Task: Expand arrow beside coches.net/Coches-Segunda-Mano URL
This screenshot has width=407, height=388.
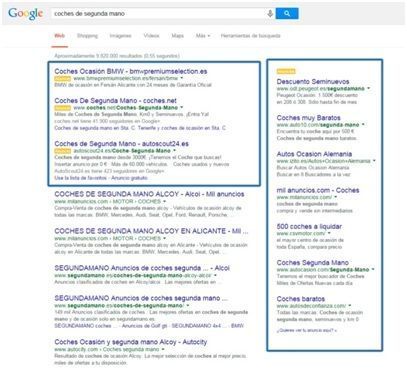Action: (182, 108)
